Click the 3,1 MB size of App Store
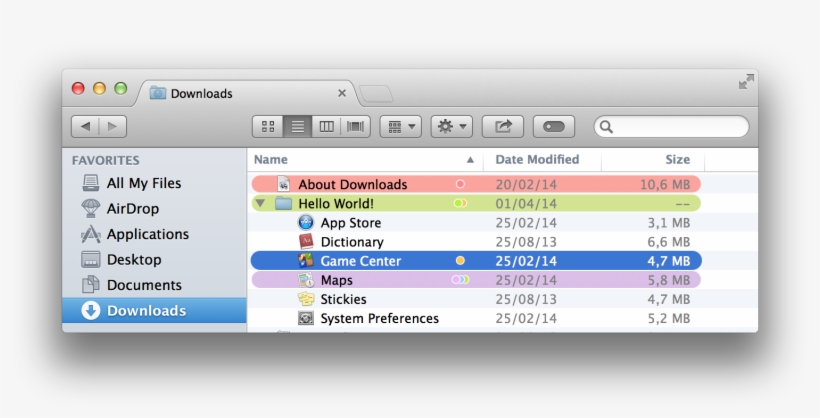The width and height of the screenshot is (820, 418). 669,223
